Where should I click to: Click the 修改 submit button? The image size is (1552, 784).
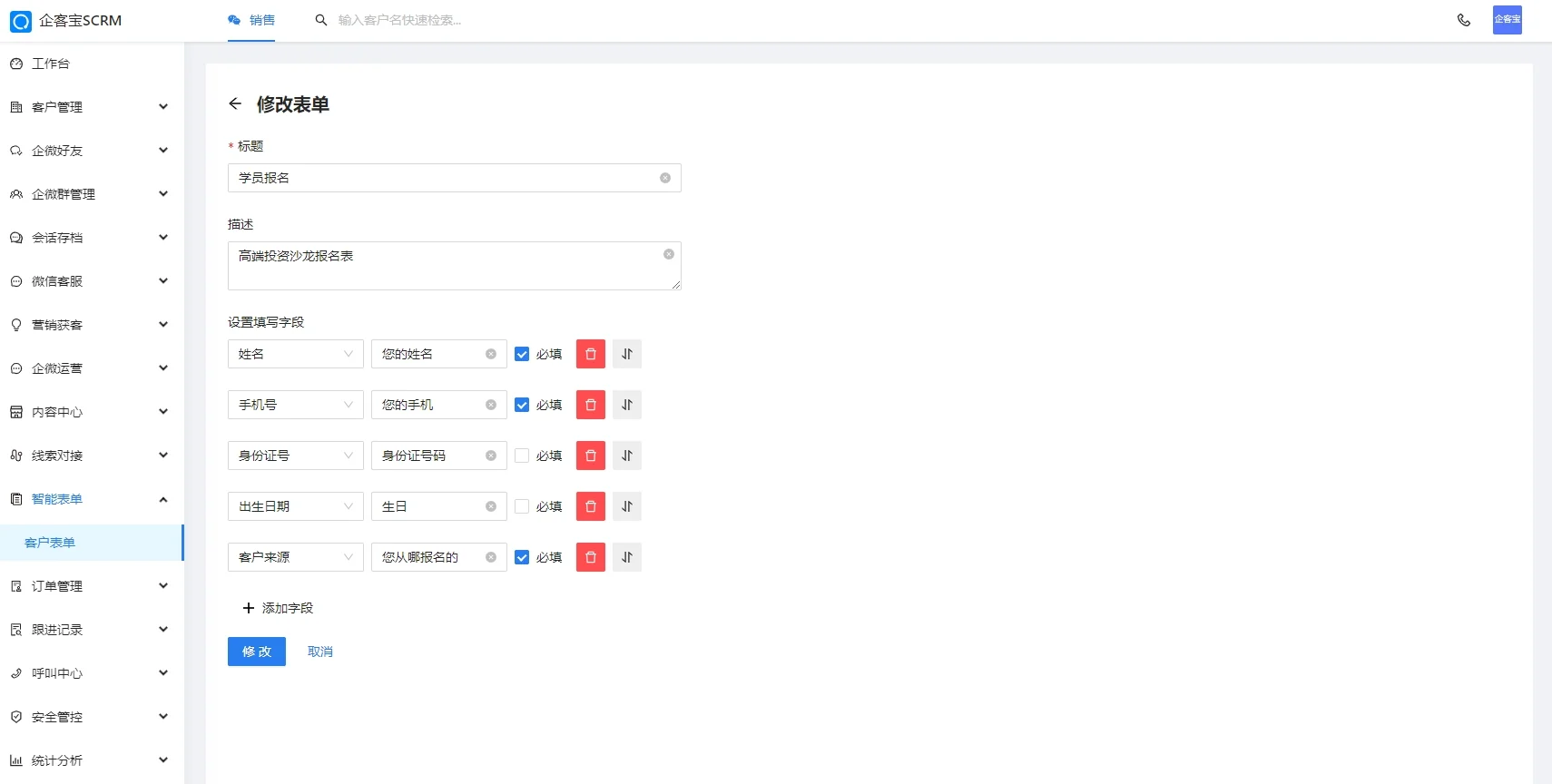[257, 652]
